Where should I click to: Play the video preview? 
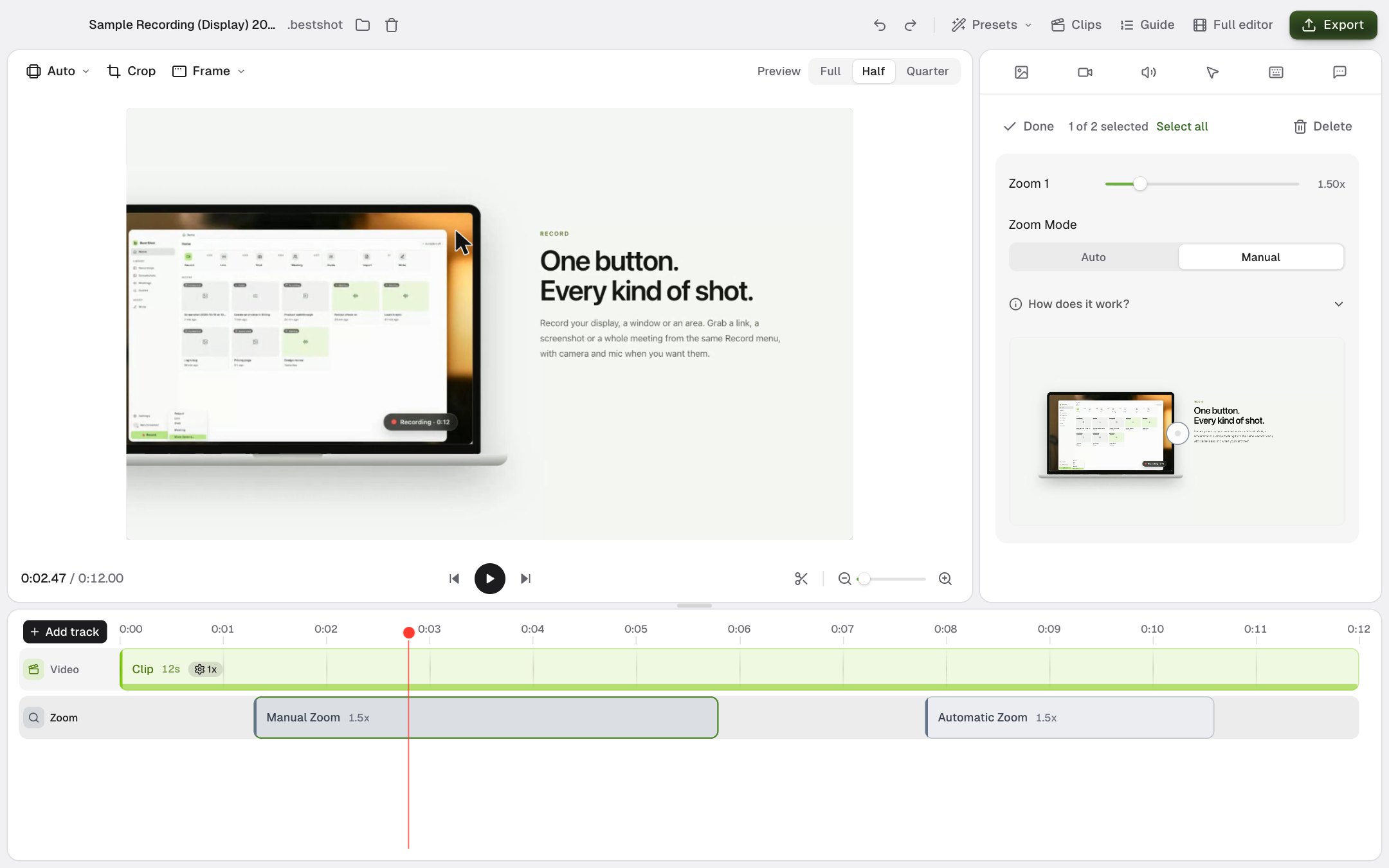tap(489, 579)
